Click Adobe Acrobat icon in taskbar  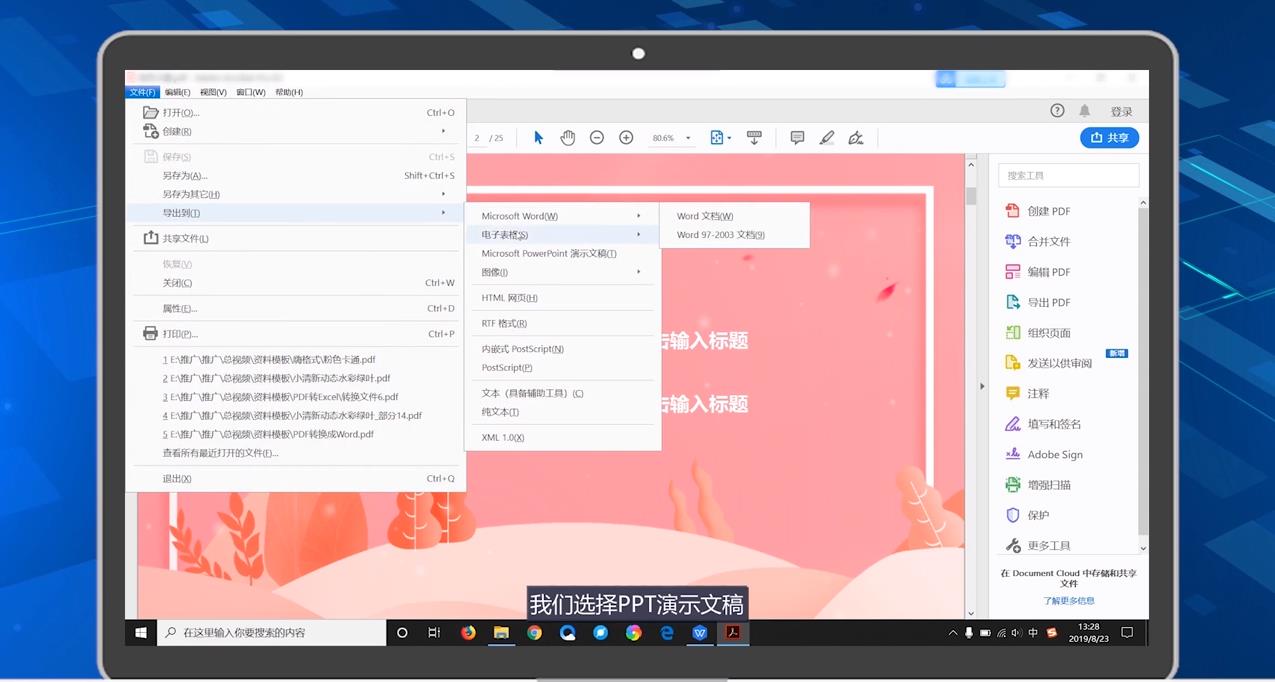coord(733,632)
